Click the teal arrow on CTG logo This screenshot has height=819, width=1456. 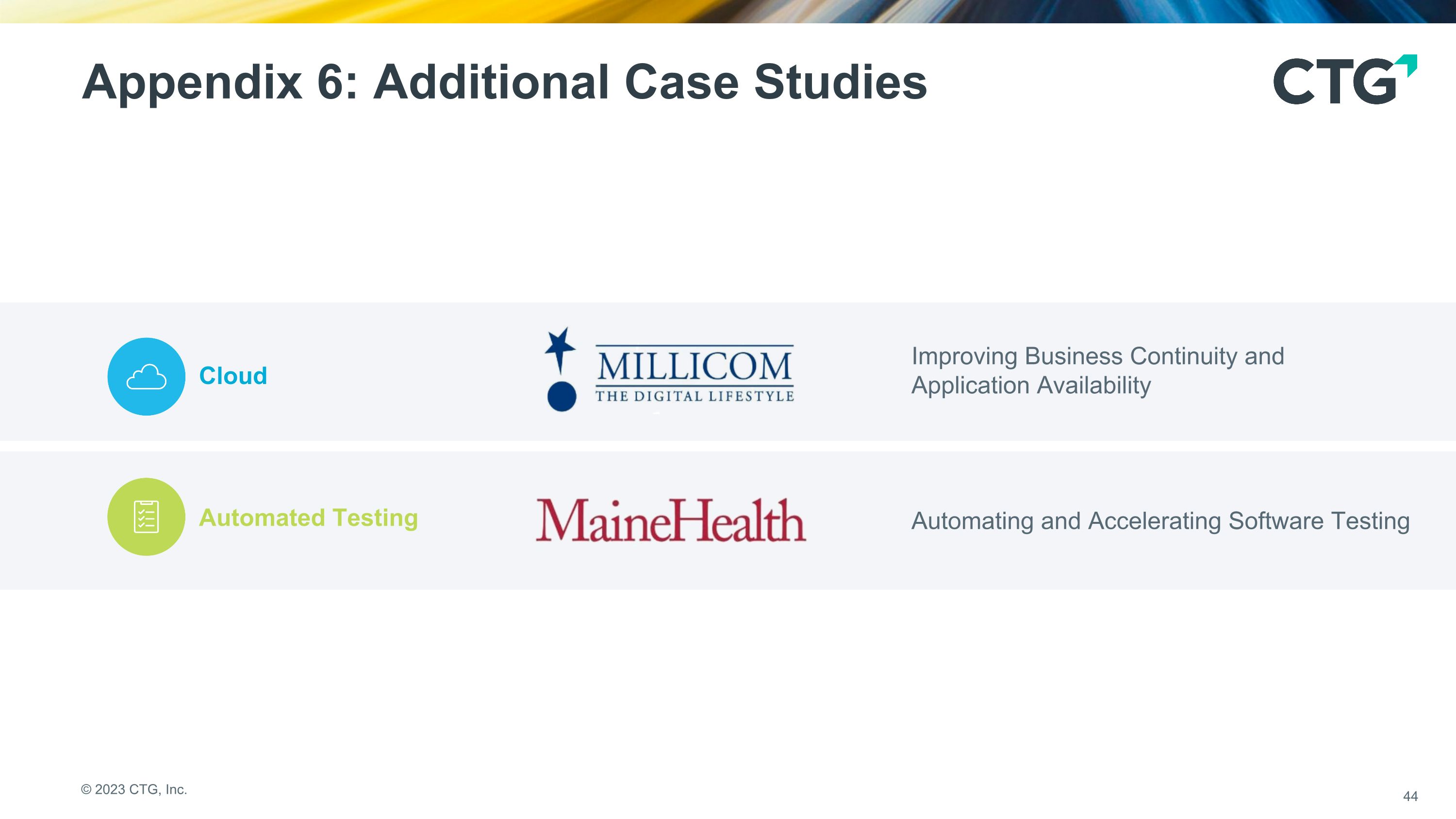coord(1408,65)
